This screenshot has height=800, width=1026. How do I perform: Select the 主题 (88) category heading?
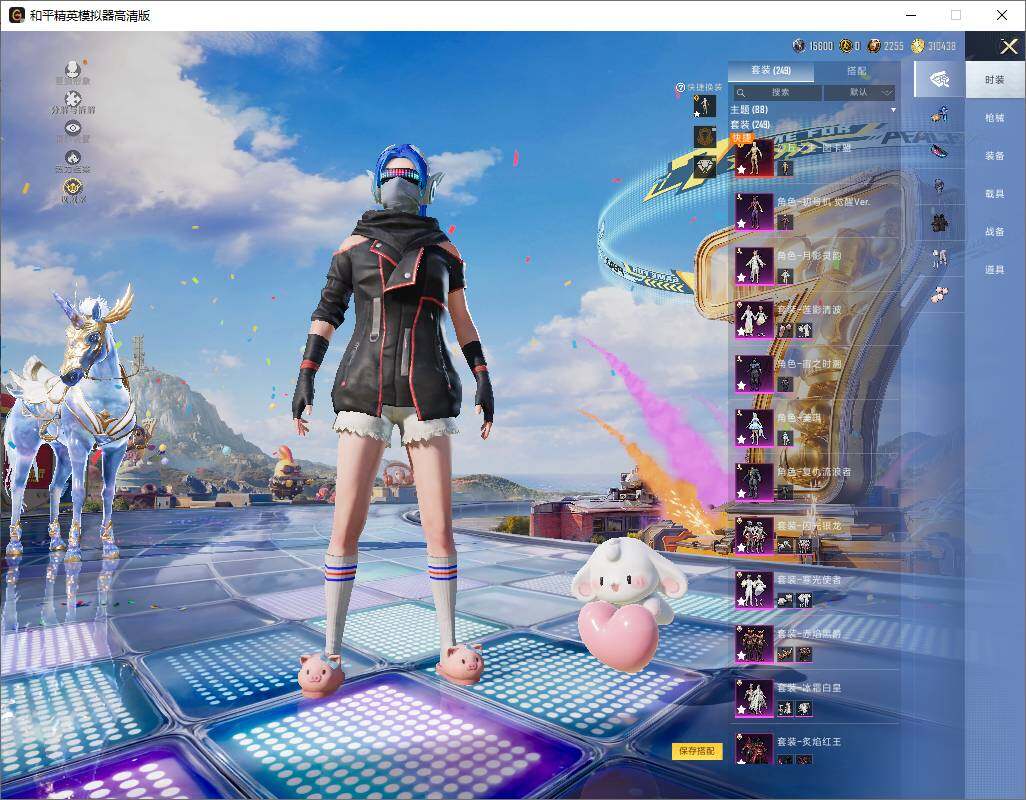pos(749,110)
